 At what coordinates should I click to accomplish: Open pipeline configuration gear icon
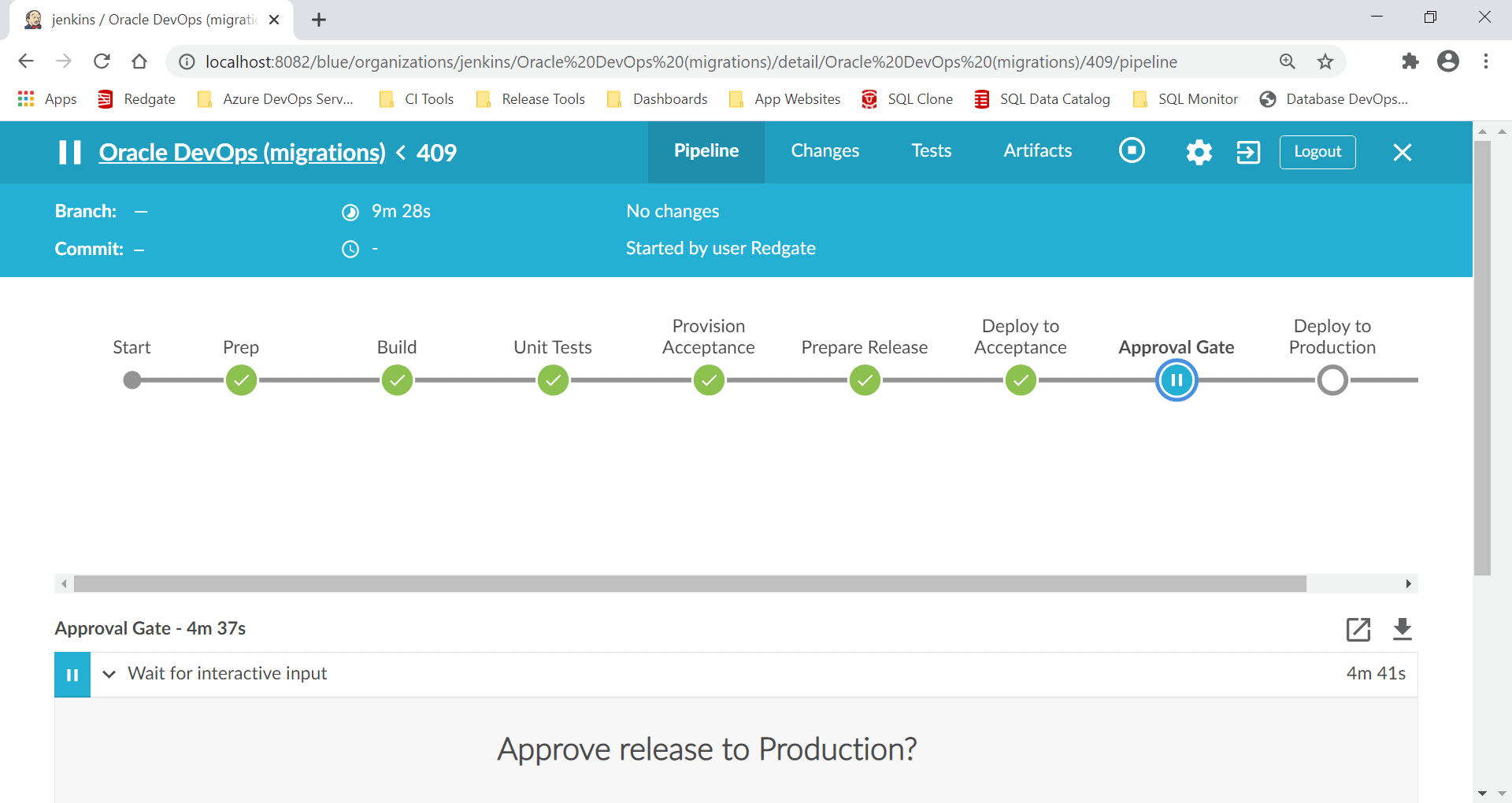pos(1199,152)
